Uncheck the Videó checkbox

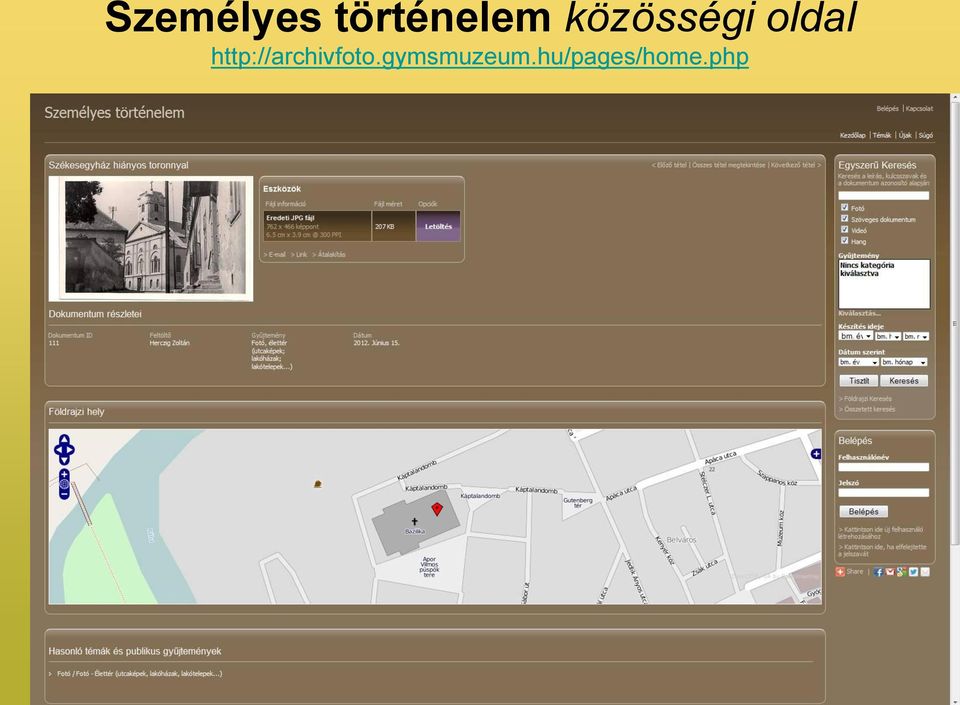click(844, 229)
